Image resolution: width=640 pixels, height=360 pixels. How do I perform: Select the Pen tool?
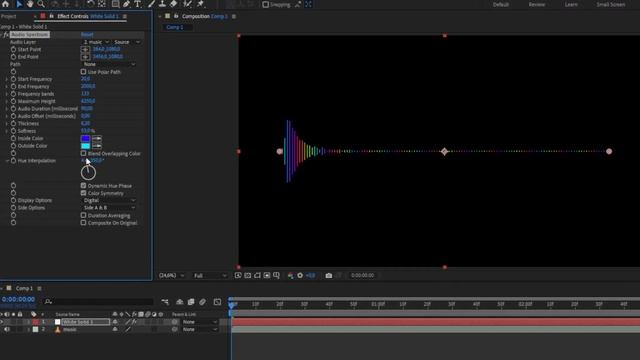[x=127, y=4]
